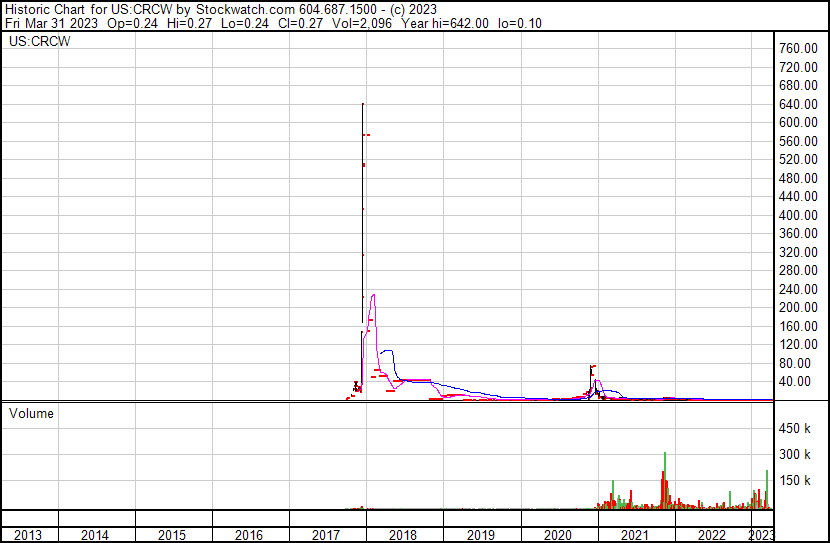Select the 2013 year label on timeline
Image resolution: width=830 pixels, height=543 pixels.
28,535
